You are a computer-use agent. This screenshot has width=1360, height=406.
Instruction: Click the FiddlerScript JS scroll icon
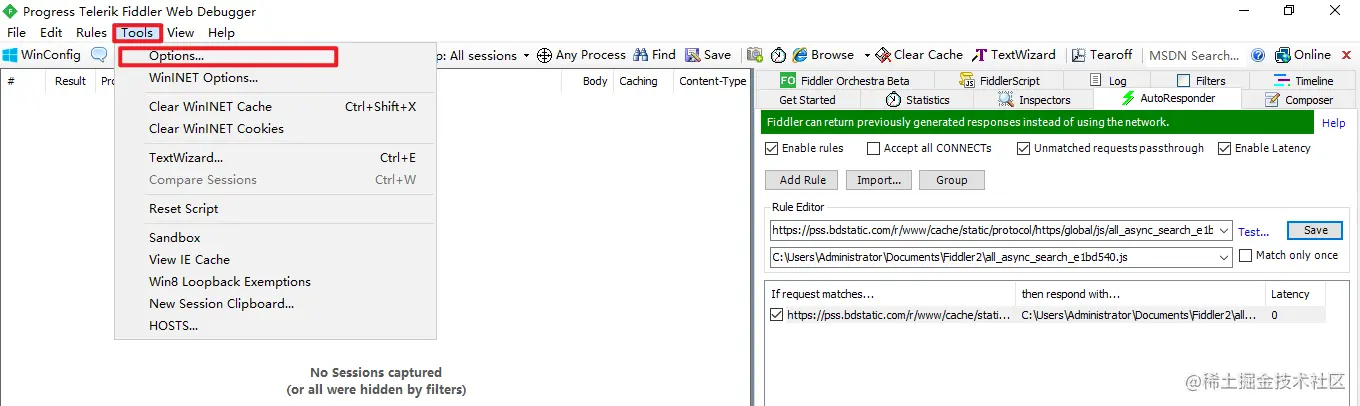(x=967, y=80)
